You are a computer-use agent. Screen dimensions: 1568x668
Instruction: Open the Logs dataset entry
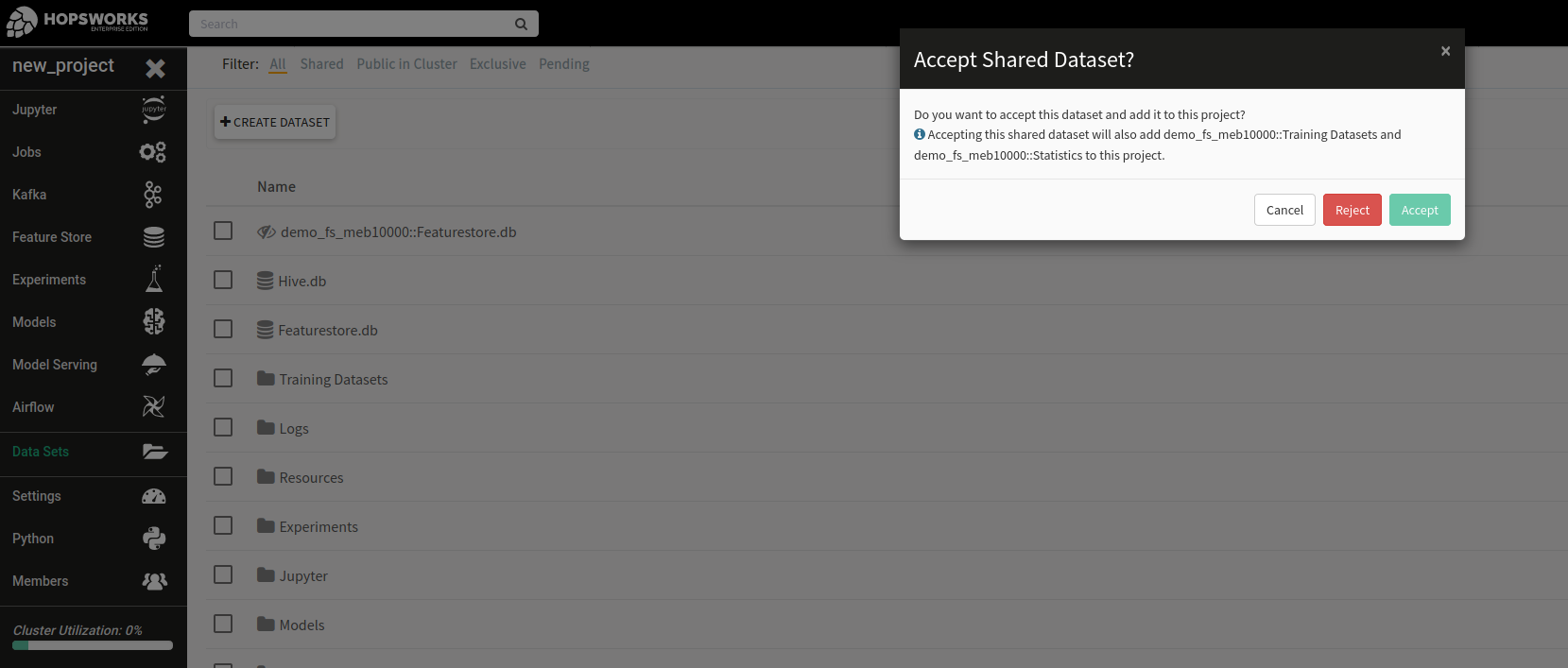pos(294,428)
